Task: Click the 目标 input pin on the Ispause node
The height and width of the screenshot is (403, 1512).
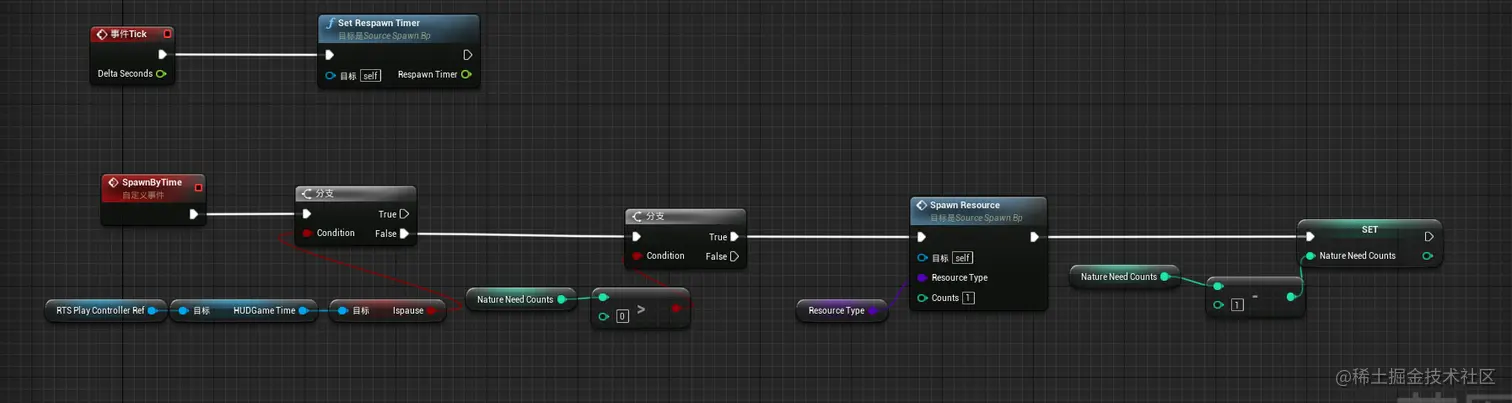Action: click(342, 310)
